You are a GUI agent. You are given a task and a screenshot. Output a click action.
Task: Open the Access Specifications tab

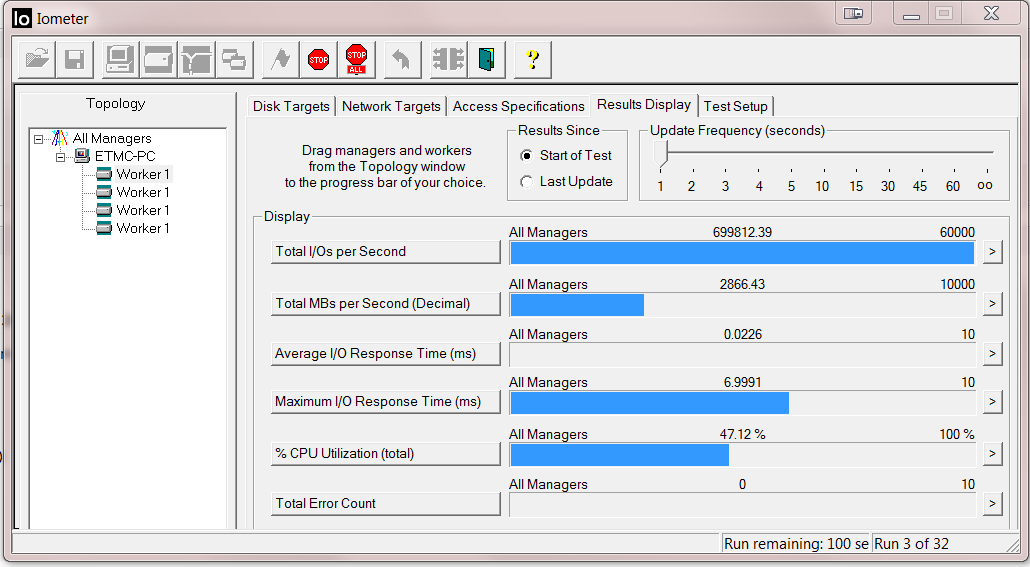[518, 107]
